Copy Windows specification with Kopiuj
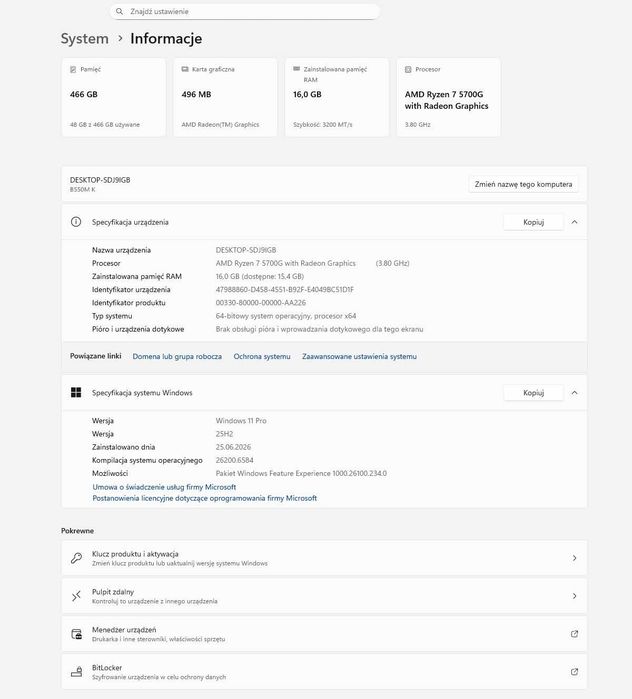Screen dimensions: 632x699 (x=534, y=393)
